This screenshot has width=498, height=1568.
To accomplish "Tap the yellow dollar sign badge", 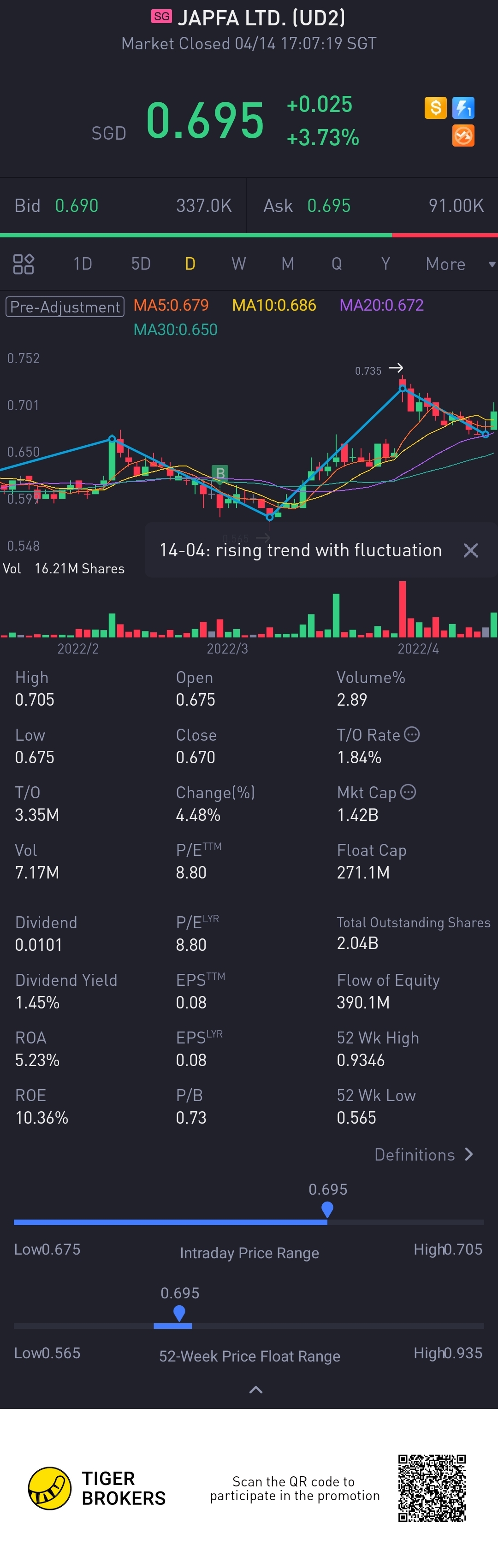I will click(435, 108).
